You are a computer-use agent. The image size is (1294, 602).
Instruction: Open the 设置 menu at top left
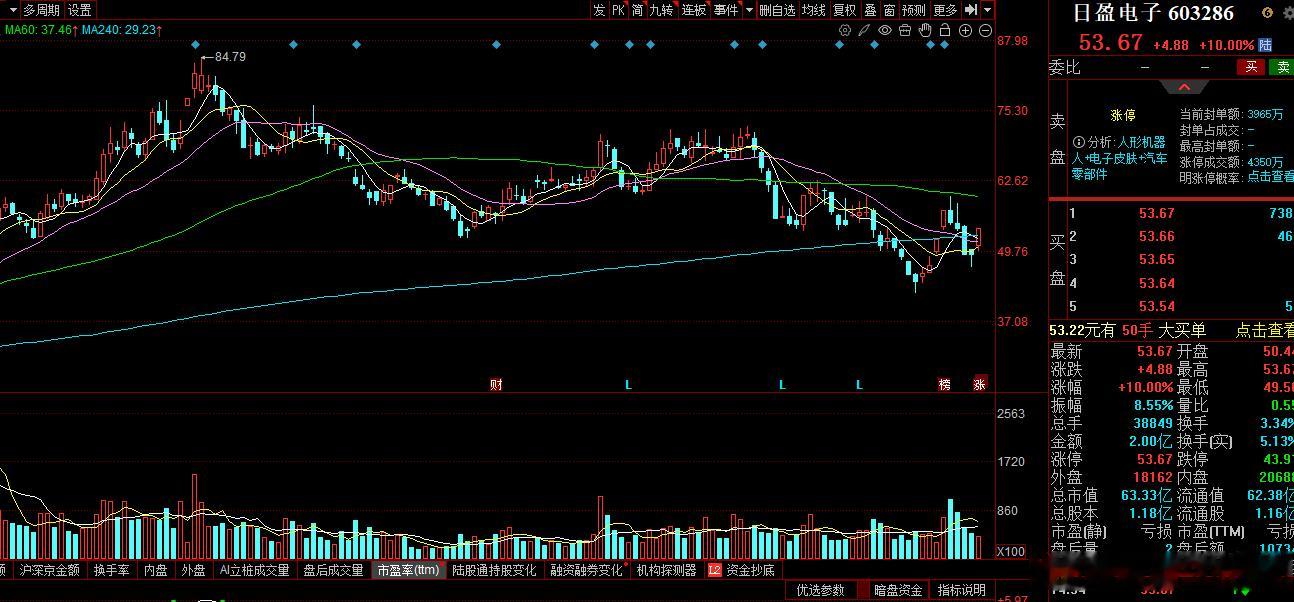(80, 9)
